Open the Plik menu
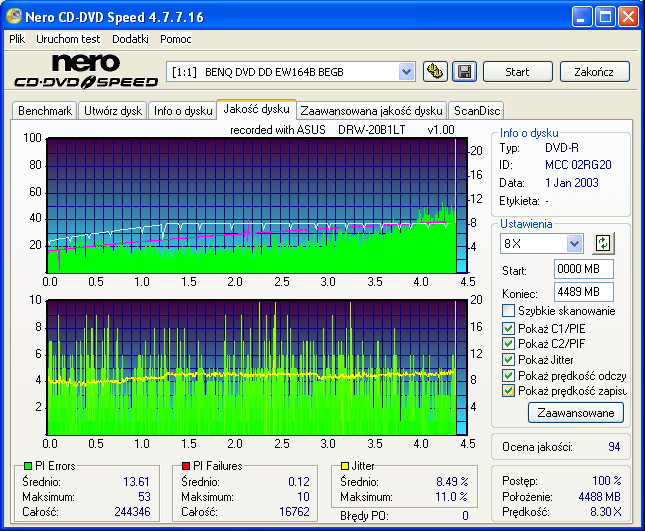 click(x=17, y=39)
